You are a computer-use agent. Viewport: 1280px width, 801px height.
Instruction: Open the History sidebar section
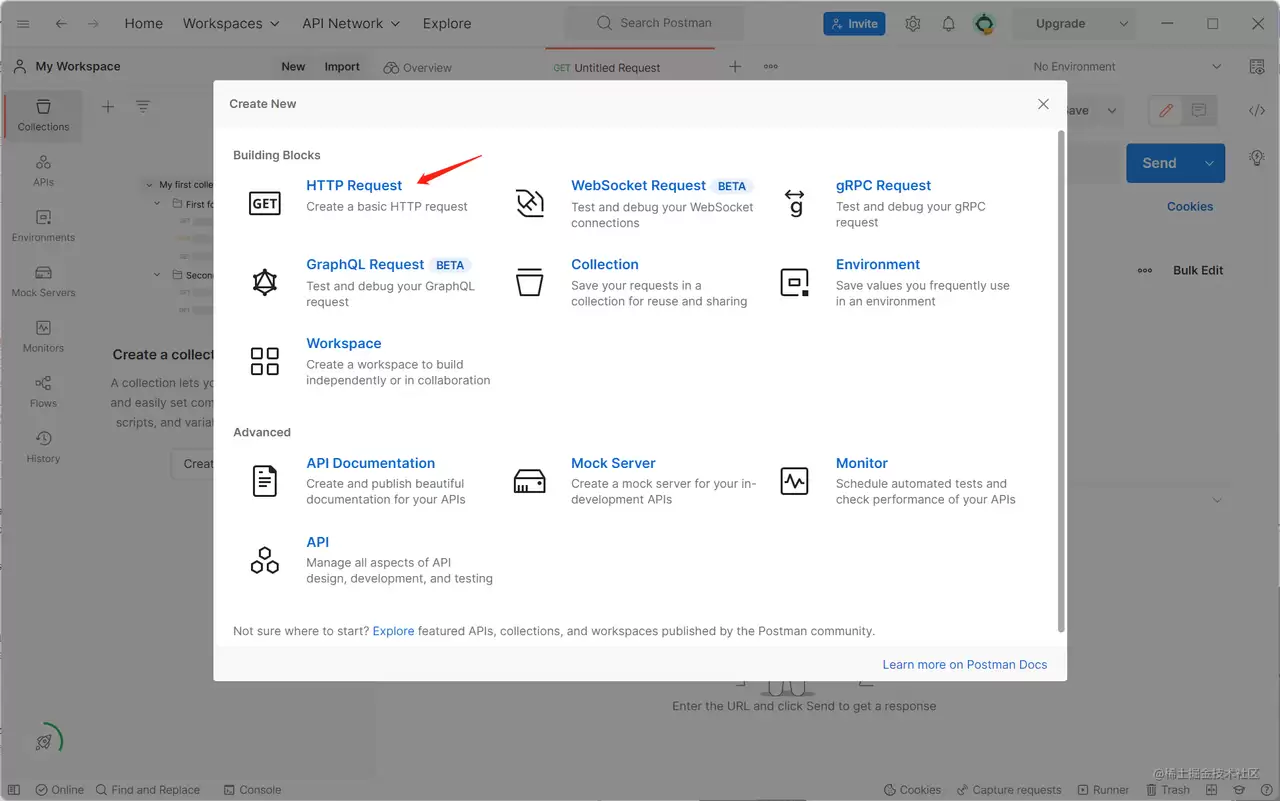click(x=43, y=446)
